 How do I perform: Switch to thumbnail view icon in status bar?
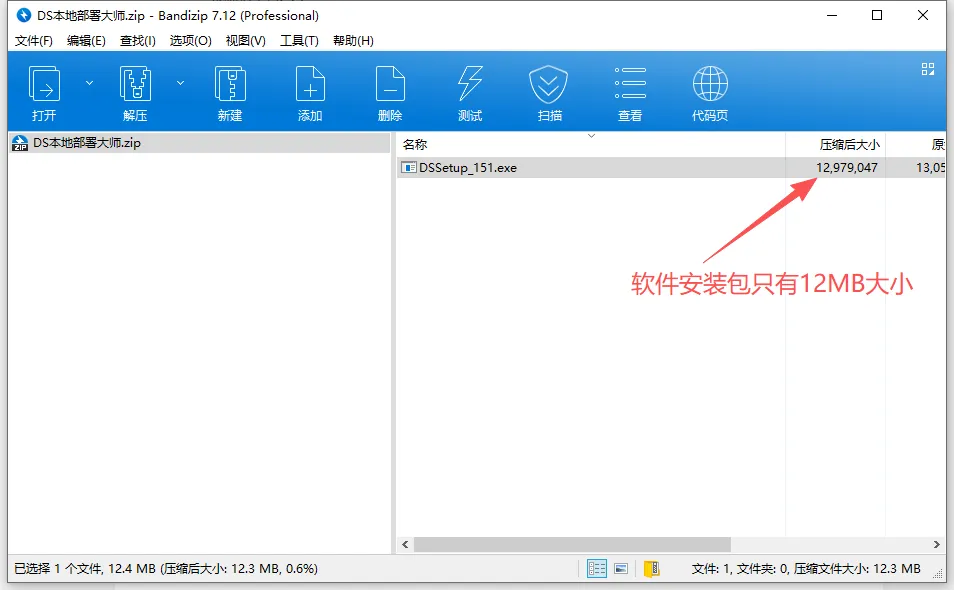[x=621, y=569]
